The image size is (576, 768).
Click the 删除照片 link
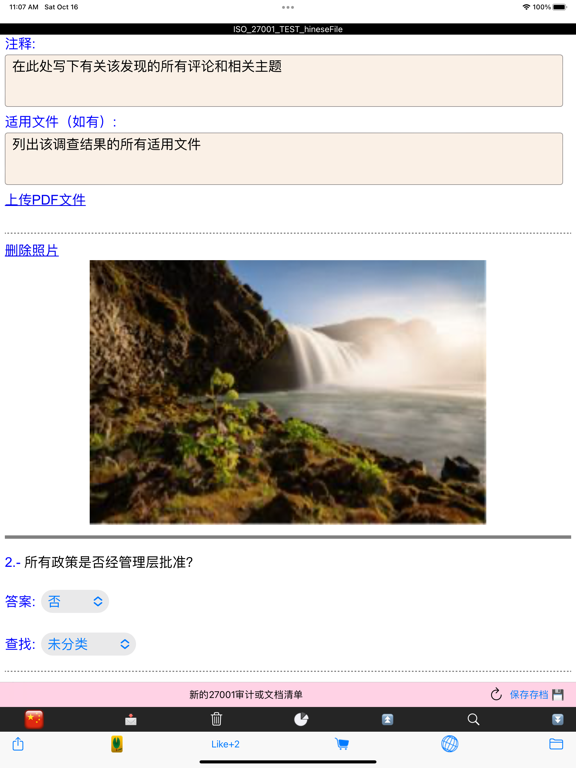coord(32,250)
